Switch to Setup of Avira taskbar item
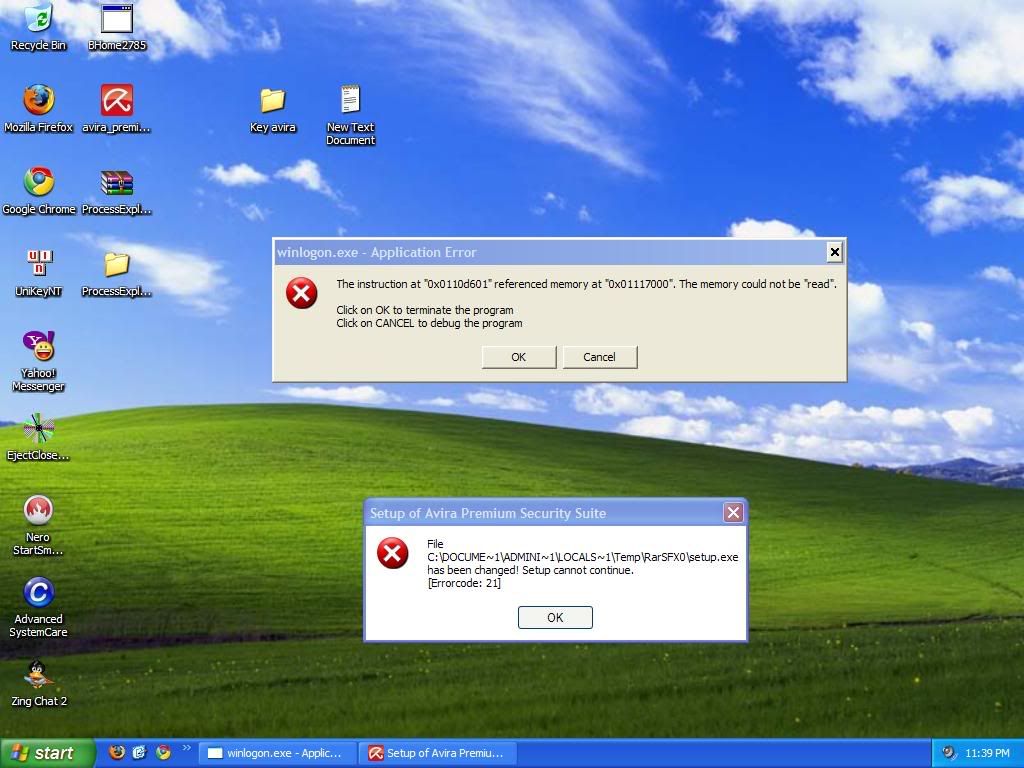The width and height of the screenshot is (1024, 768). pyautogui.click(x=438, y=753)
